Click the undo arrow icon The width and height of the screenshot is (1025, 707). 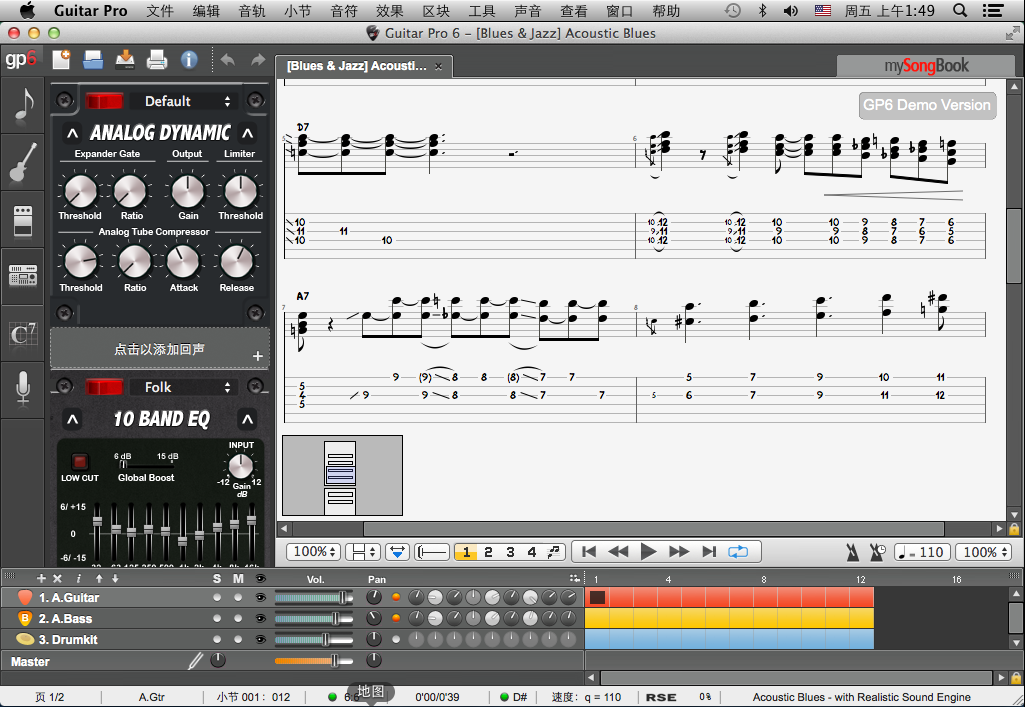click(228, 59)
